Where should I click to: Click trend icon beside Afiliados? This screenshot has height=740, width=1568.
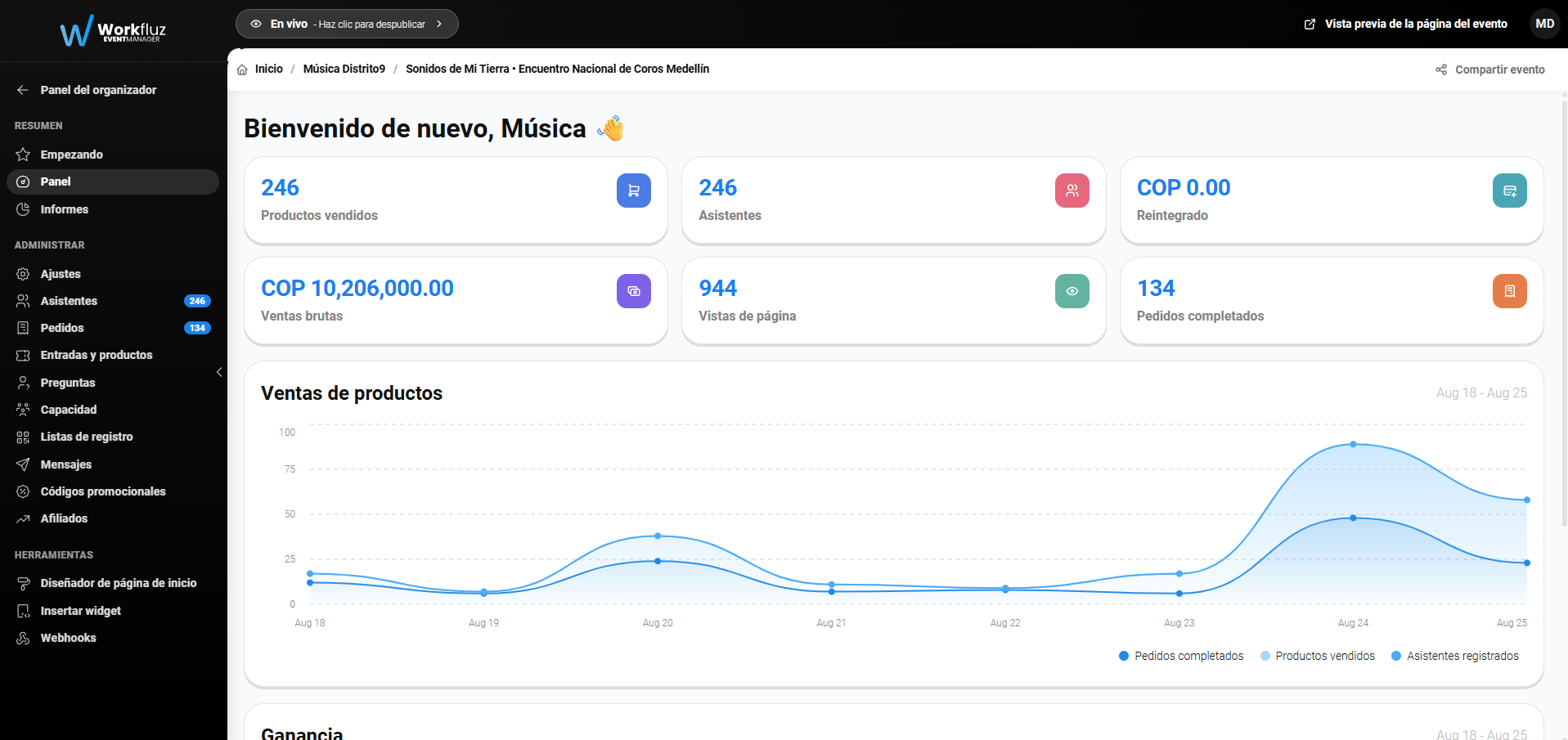[23, 518]
